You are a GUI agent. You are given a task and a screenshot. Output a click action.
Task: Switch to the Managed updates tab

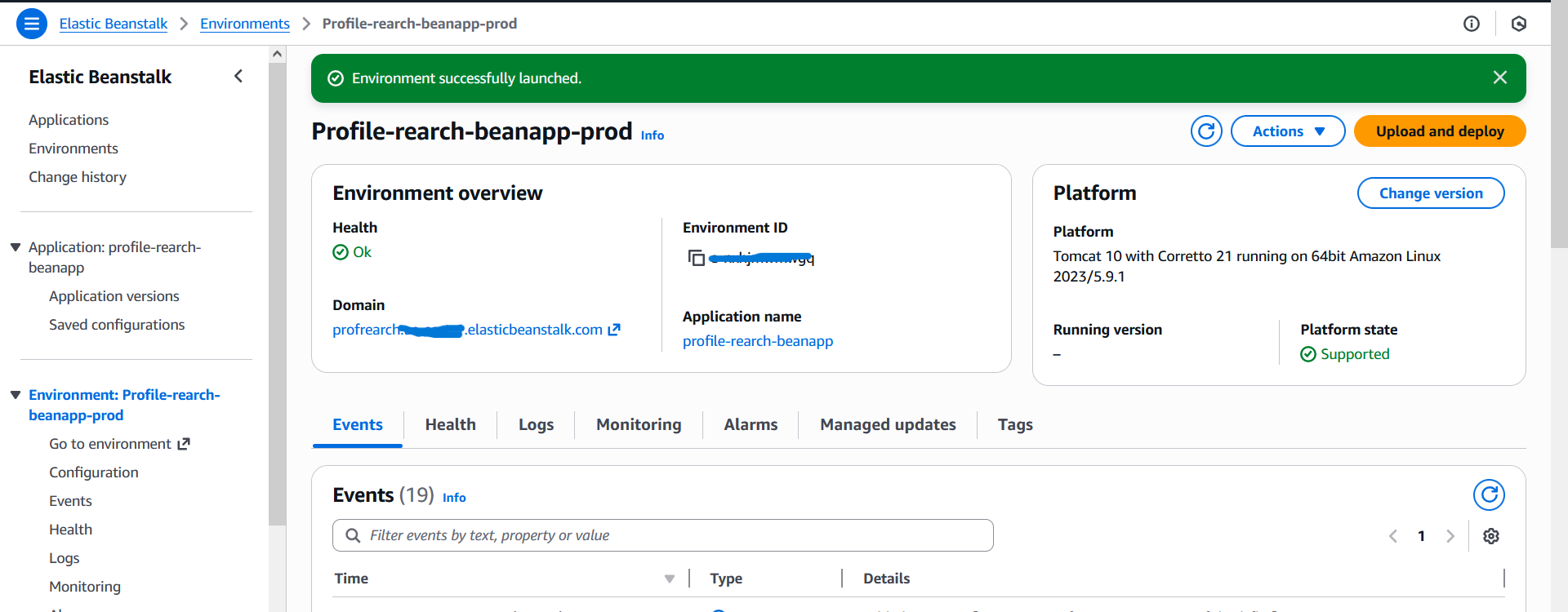click(888, 424)
